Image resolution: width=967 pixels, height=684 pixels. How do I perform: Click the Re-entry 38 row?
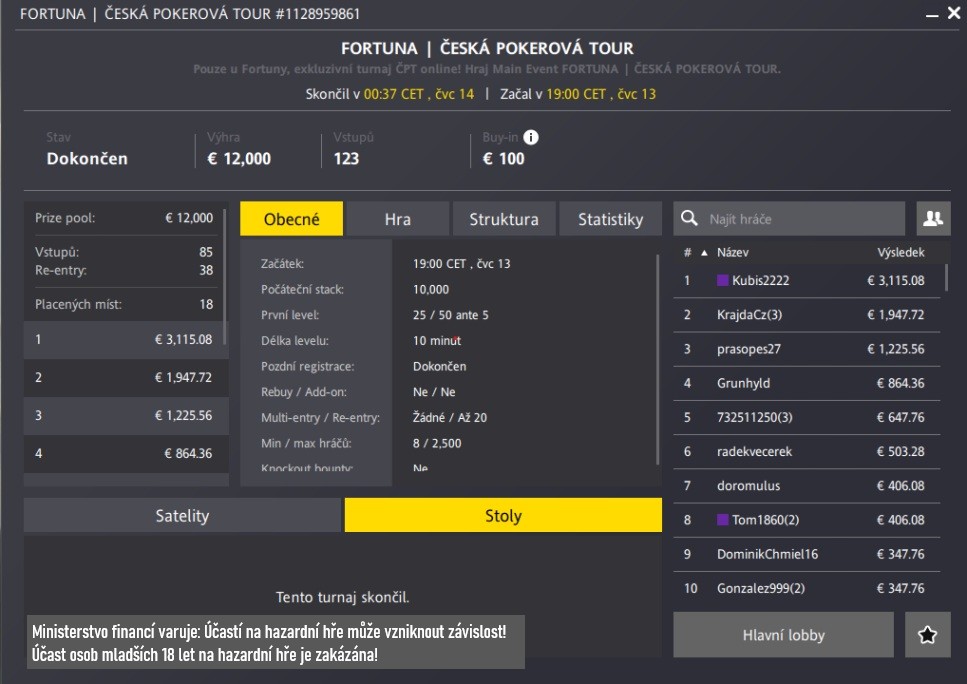[x=123, y=270]
